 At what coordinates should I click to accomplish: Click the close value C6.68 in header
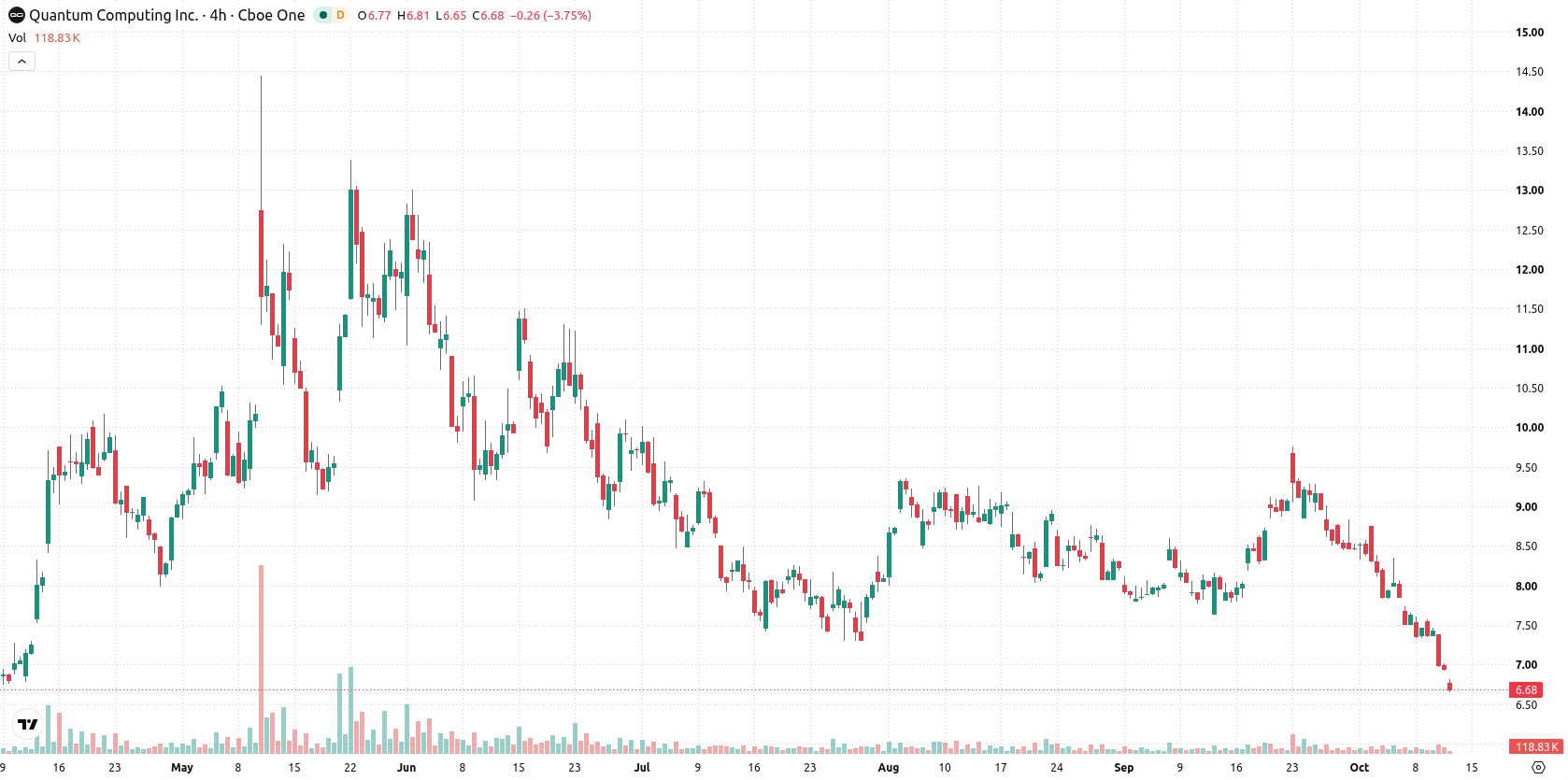(488, 16)
